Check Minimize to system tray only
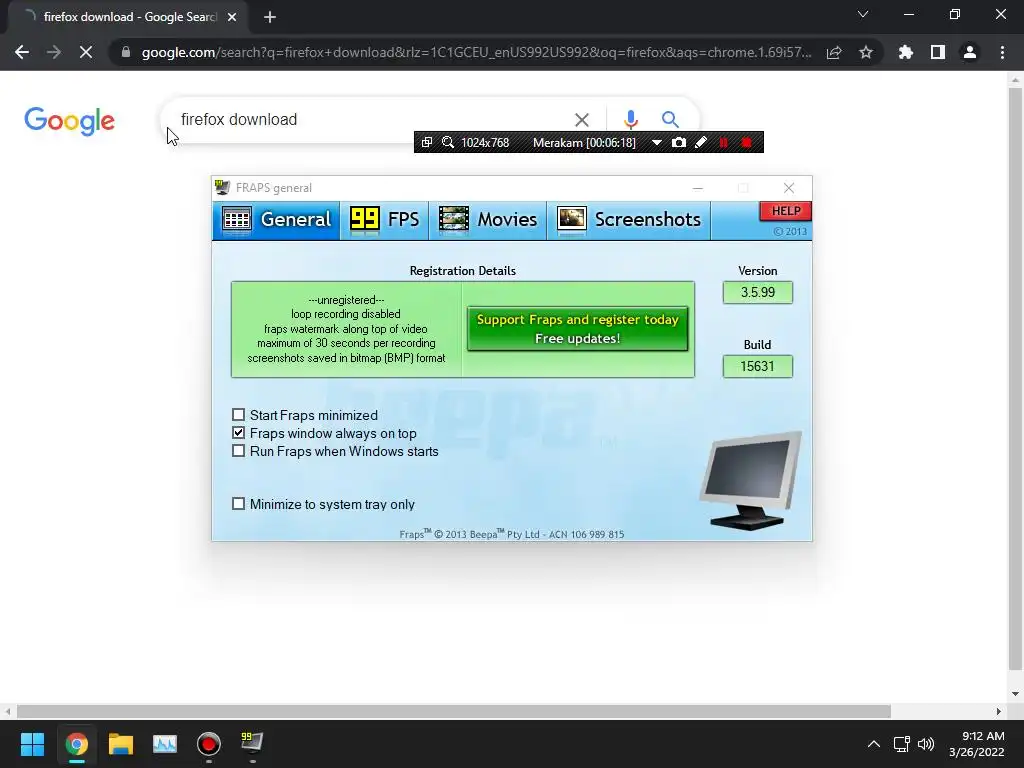Screen dimensions: 1024x768 coord(238,504)
